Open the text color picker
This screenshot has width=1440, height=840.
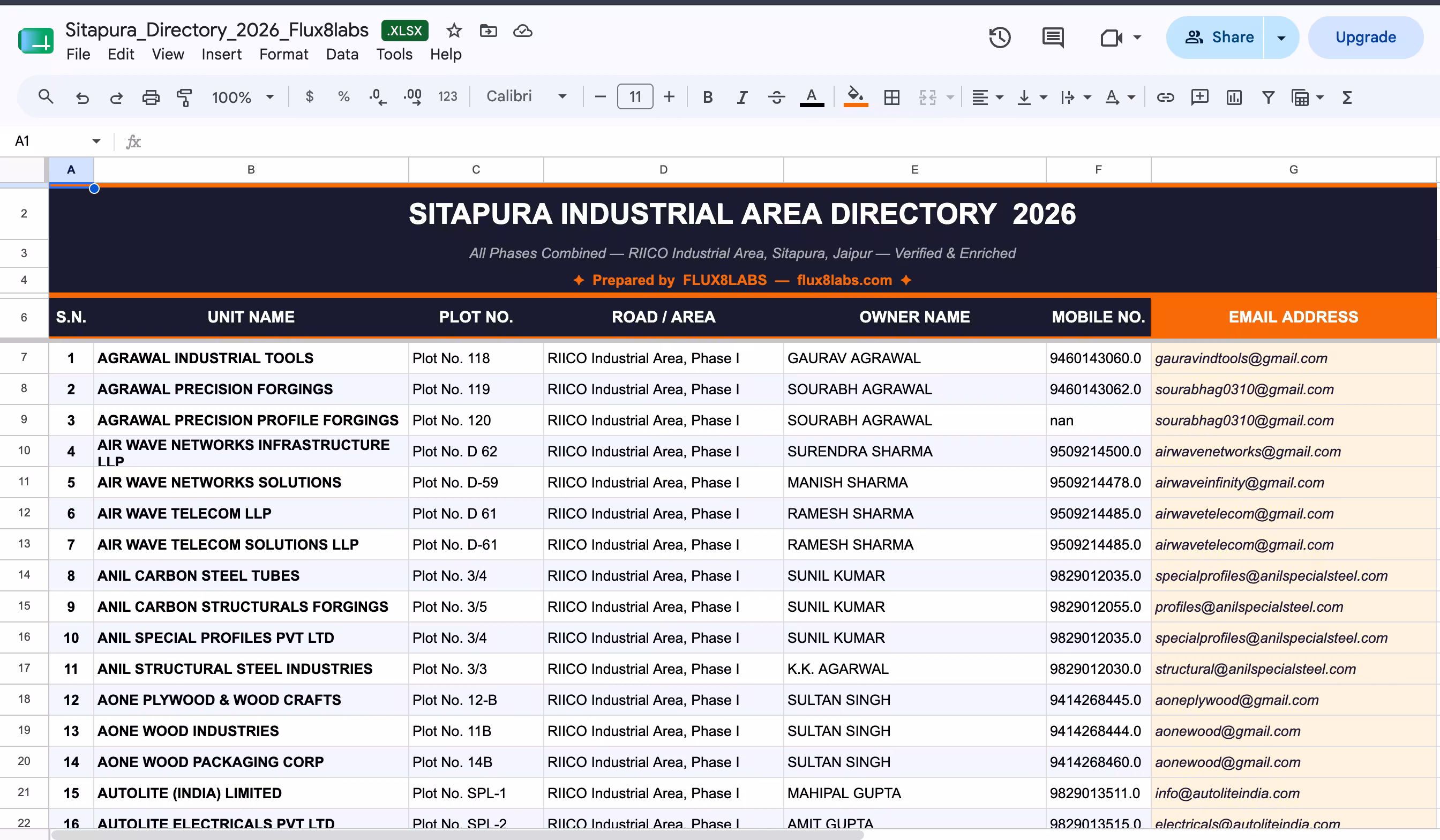pos(812,97)
